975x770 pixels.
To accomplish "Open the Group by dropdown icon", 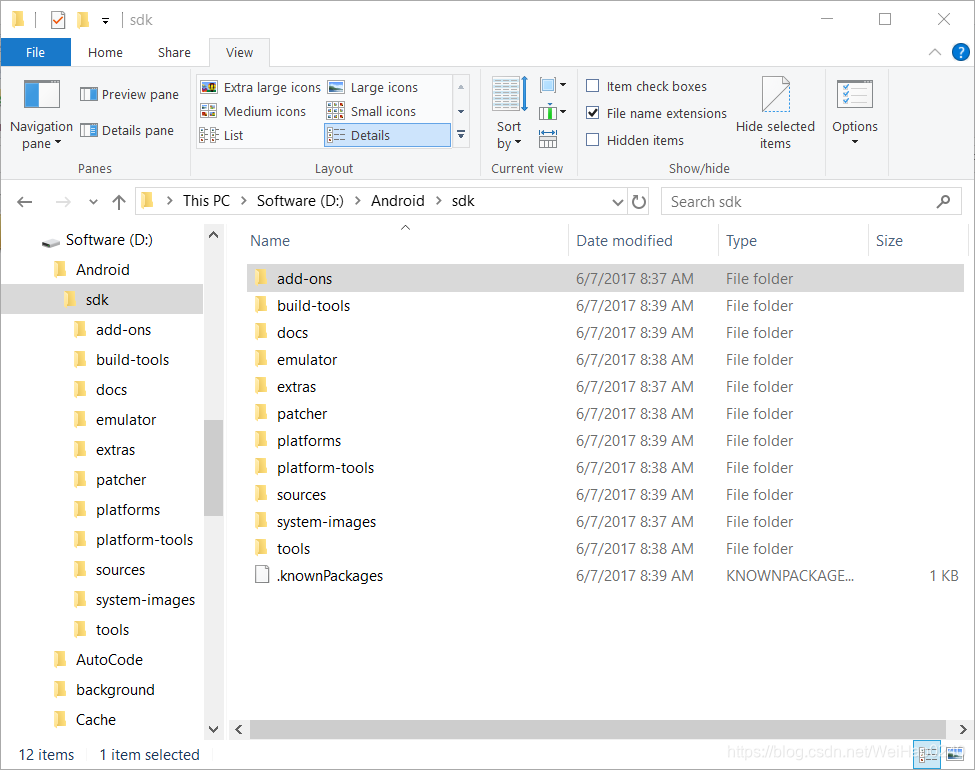I will click(x=553, y=85).
